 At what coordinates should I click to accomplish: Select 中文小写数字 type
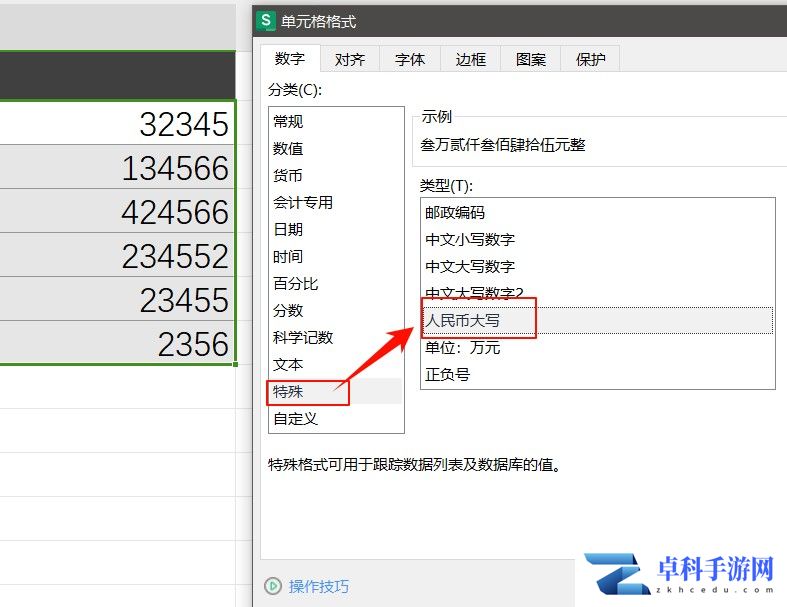pyautogui.click(x=597, y=239)
